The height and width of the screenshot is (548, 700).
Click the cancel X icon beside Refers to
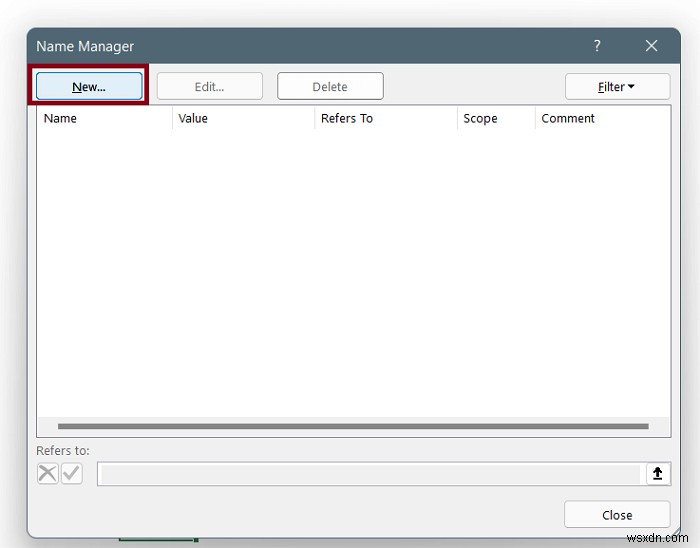point(47,473)
